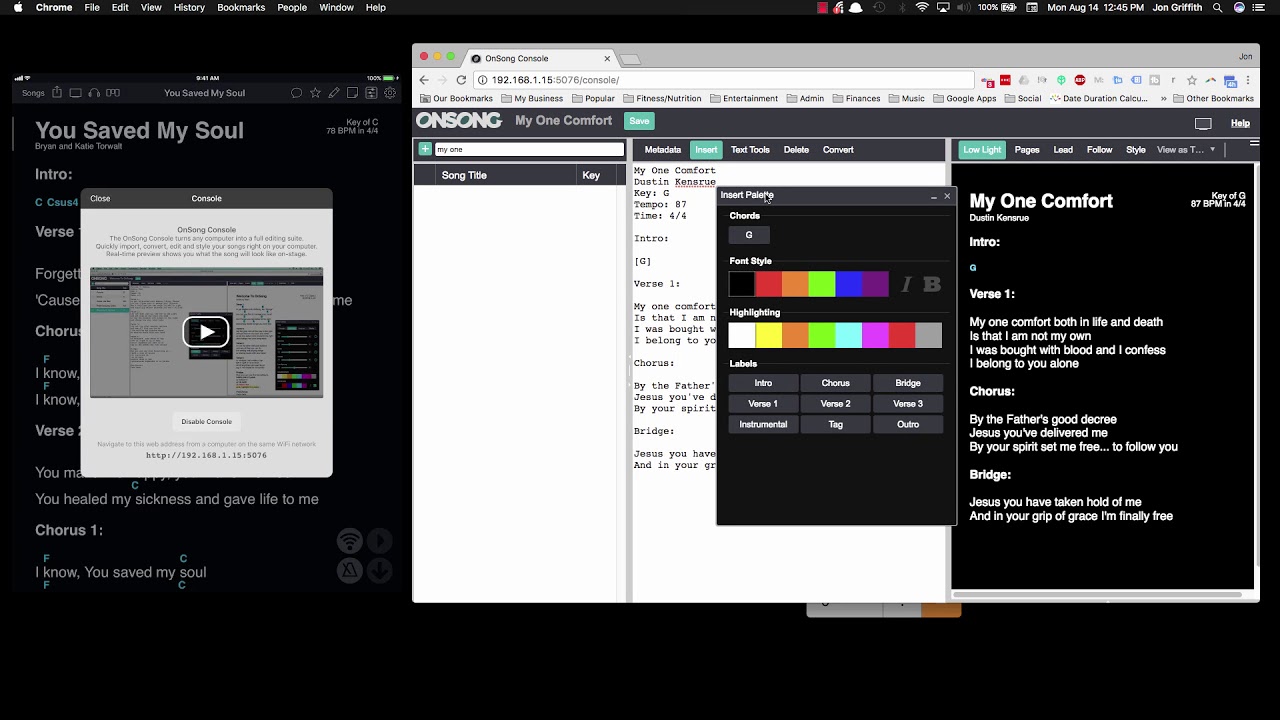Click the Wi-Fi icon in macOS menu bar
The width and height of the screenshot is (1280, 720).
click(x=922, y=7)
